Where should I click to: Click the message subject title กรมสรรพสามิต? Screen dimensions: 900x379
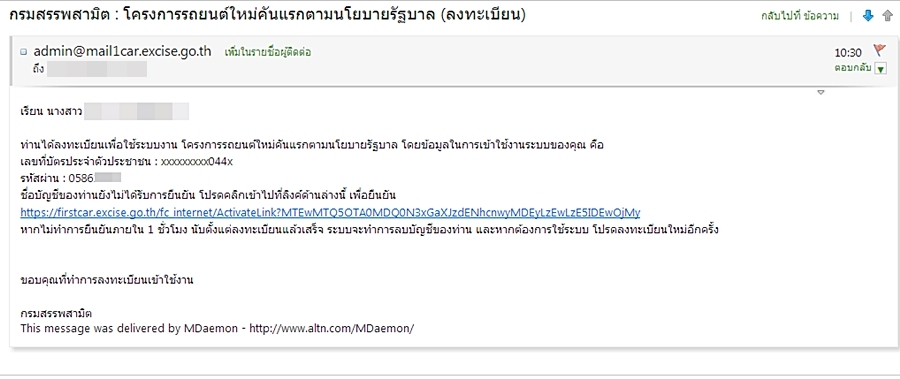[267, 15]
